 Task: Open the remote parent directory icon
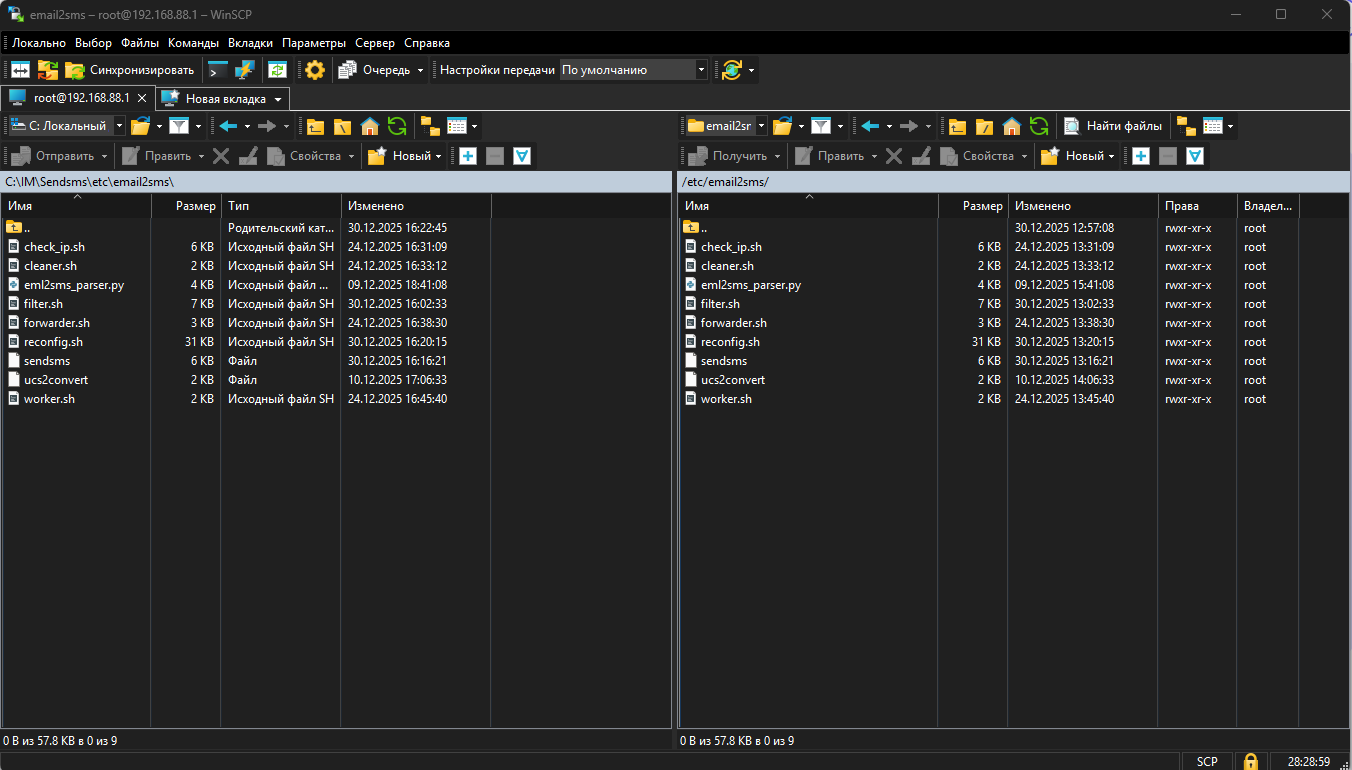958,126
